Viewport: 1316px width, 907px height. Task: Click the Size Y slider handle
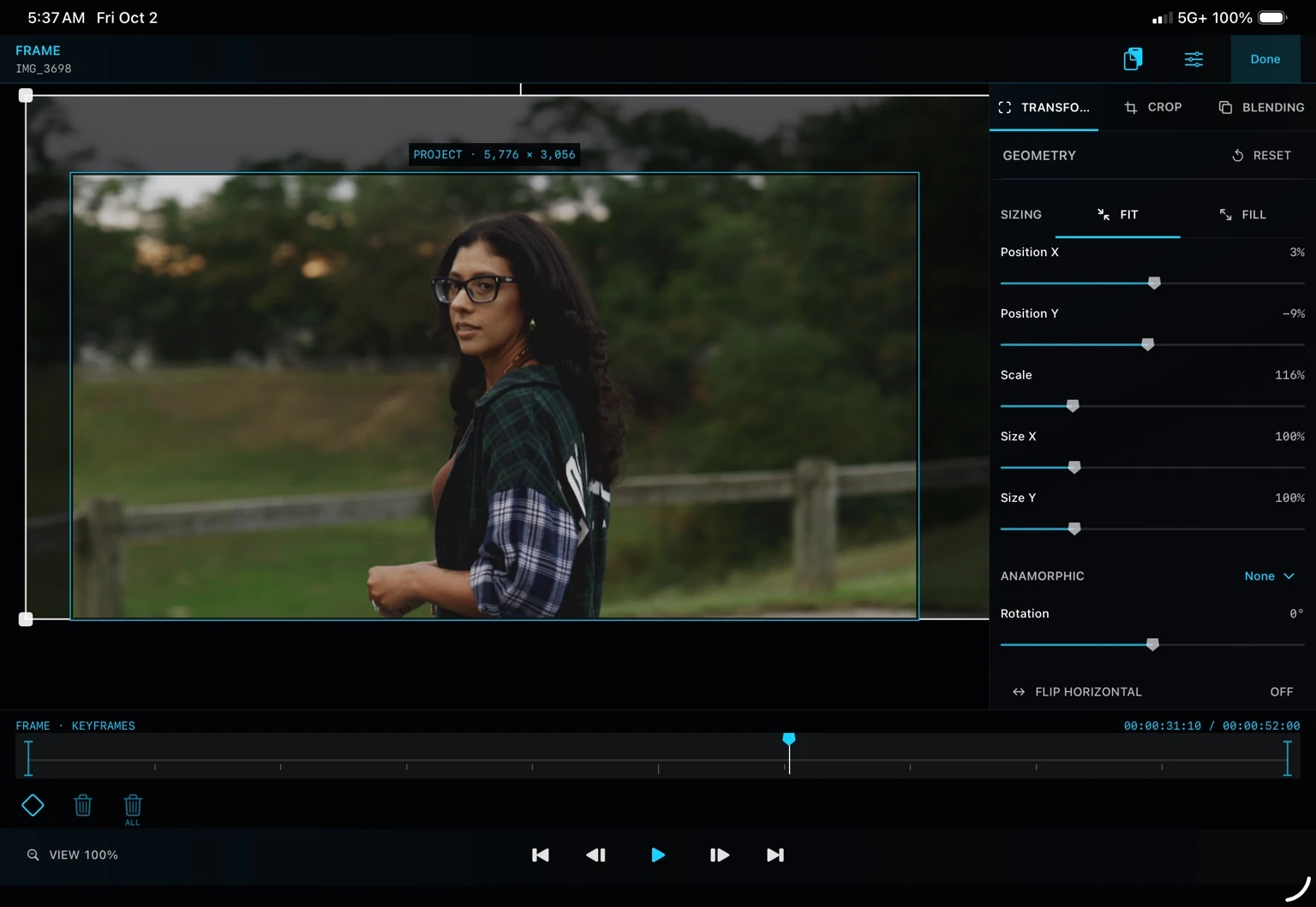point(1074,529)
